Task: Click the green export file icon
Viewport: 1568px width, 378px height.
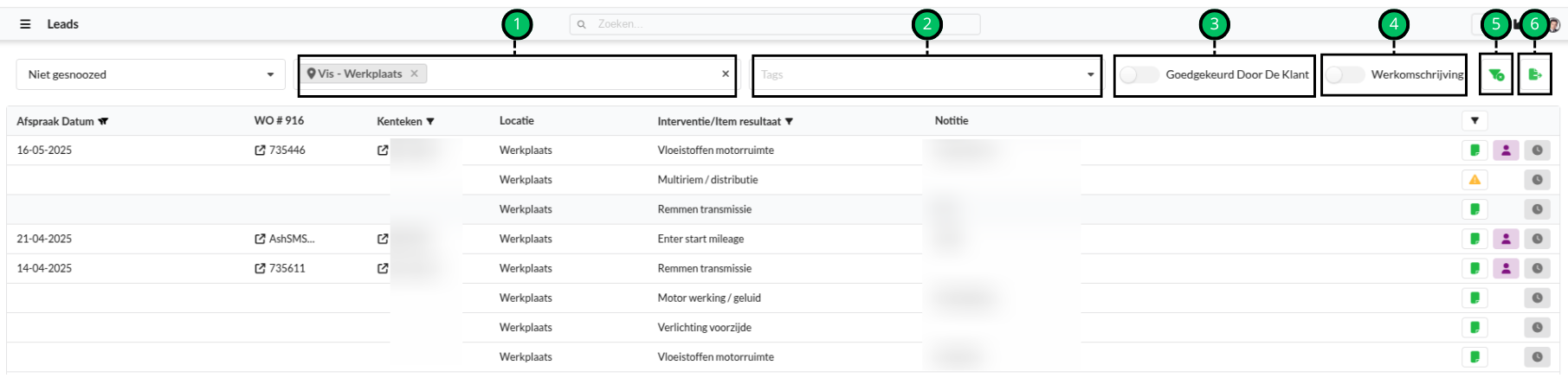Action: (1534, 74)
